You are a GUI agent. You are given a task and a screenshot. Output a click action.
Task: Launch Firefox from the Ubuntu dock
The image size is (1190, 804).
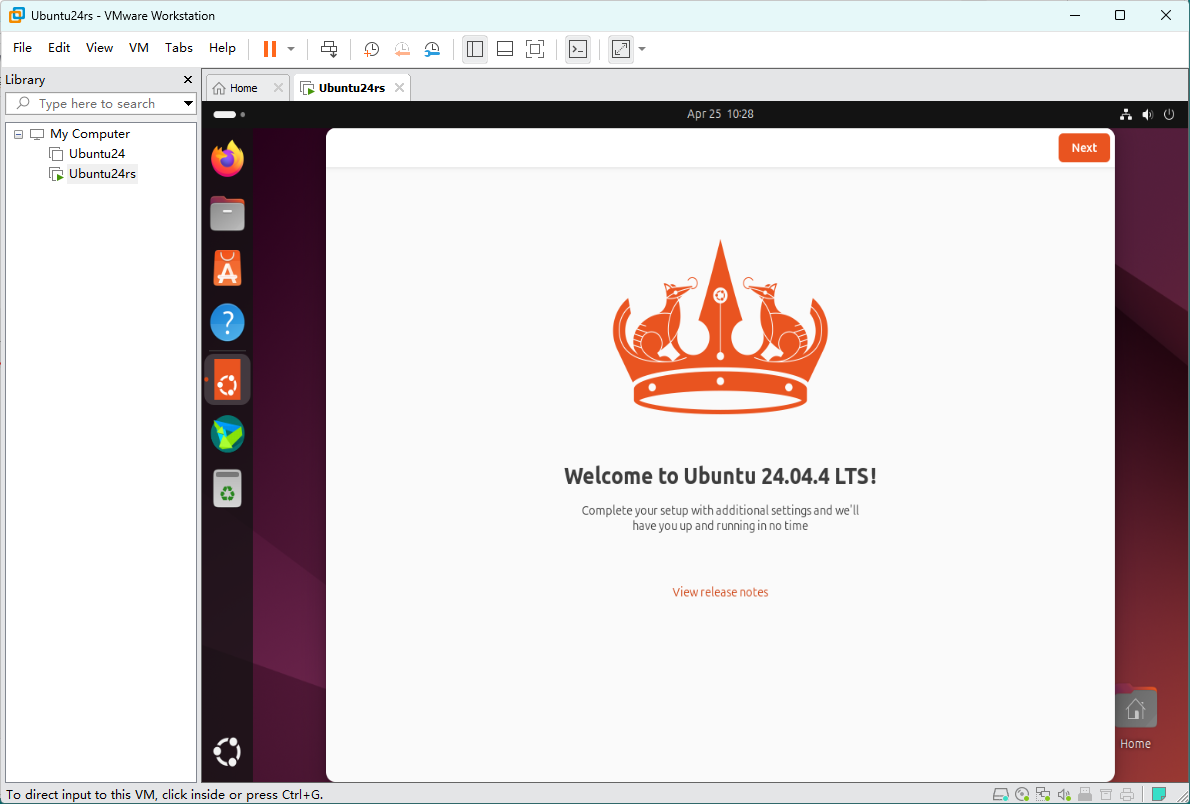pyautogui.click(x=227, y=159)
